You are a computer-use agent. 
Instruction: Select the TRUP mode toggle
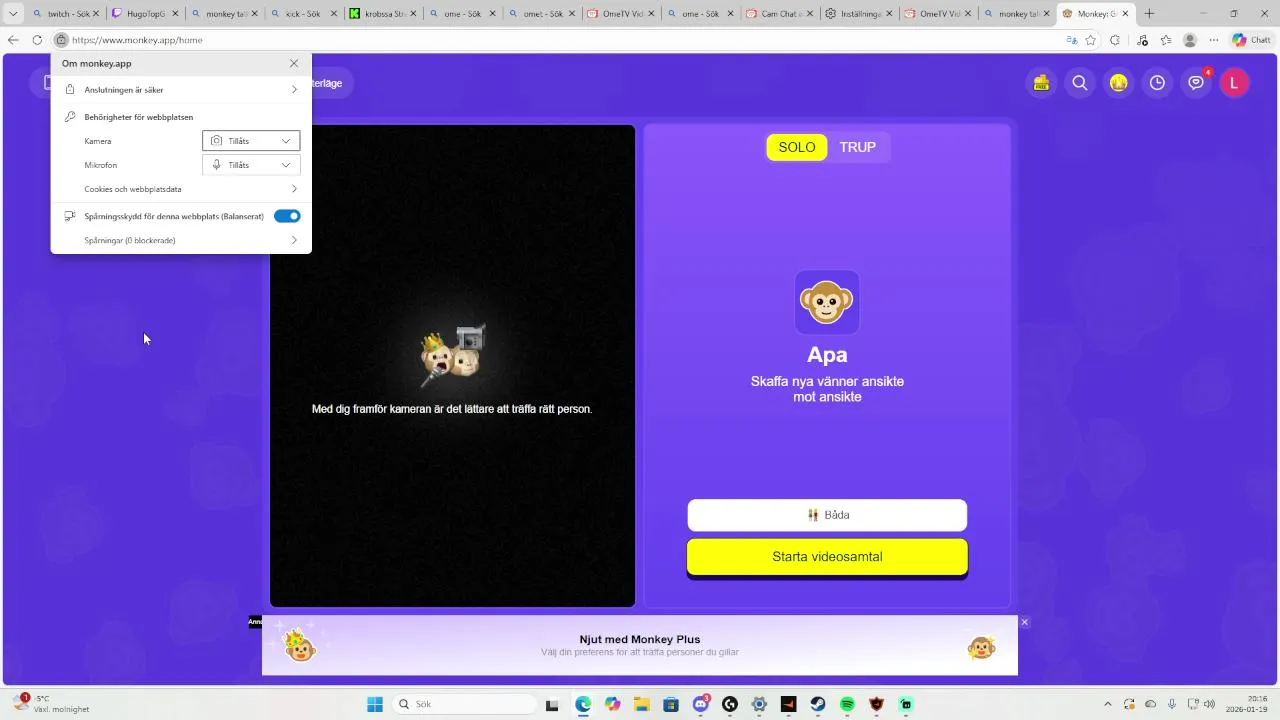point(858,147)
